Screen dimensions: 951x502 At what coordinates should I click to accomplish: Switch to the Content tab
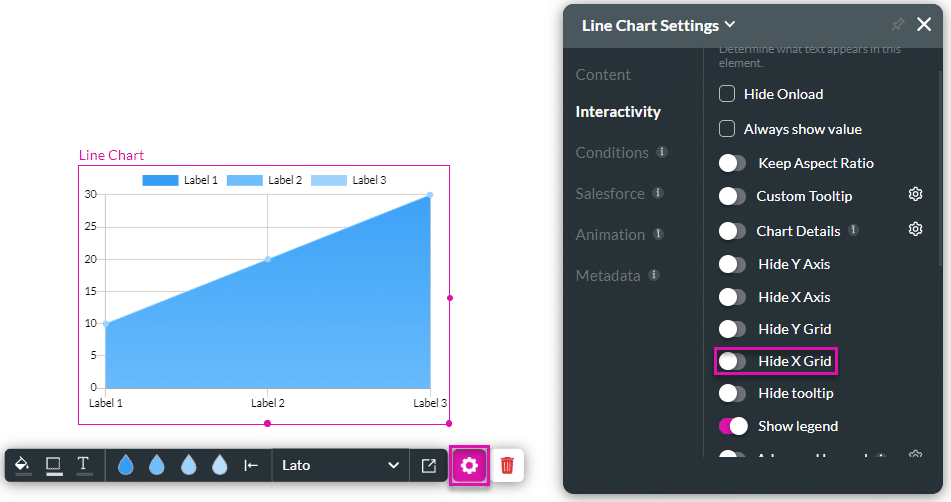click(603, 75)
